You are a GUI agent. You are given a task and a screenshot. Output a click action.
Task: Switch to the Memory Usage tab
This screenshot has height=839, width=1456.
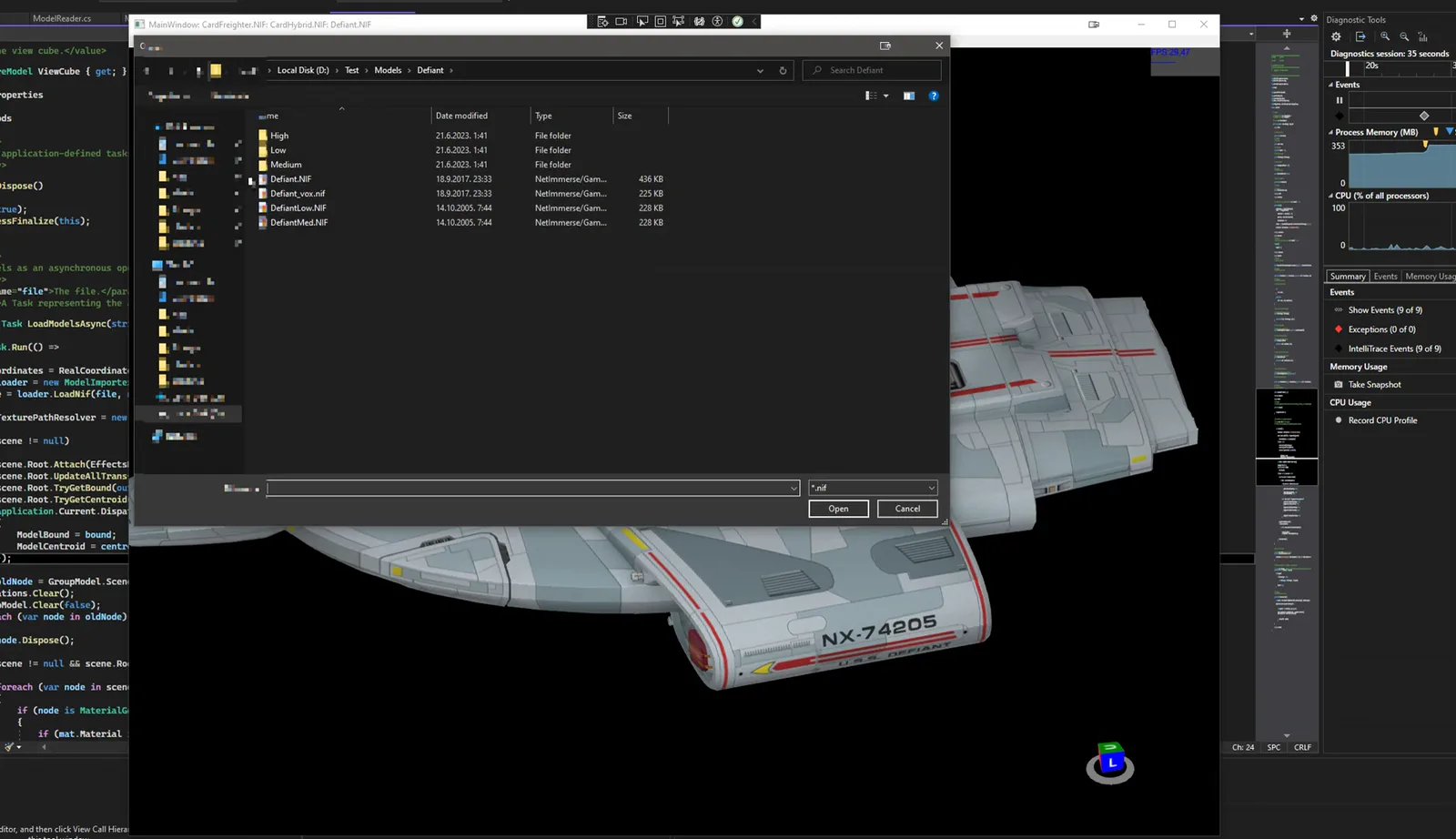(1430, 277)
